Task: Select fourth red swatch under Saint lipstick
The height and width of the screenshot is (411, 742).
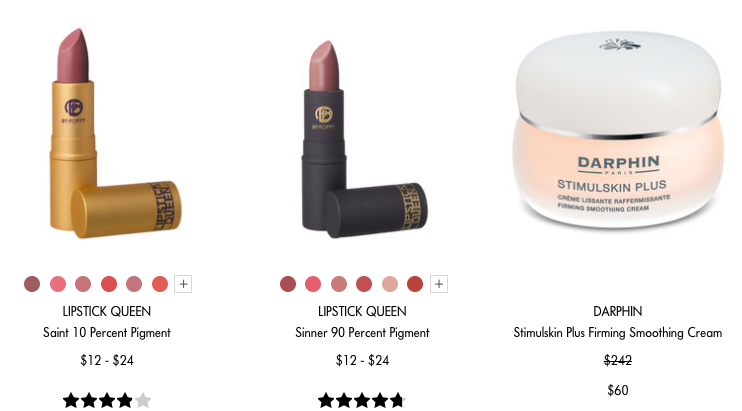Action: [x=109, y=284]
